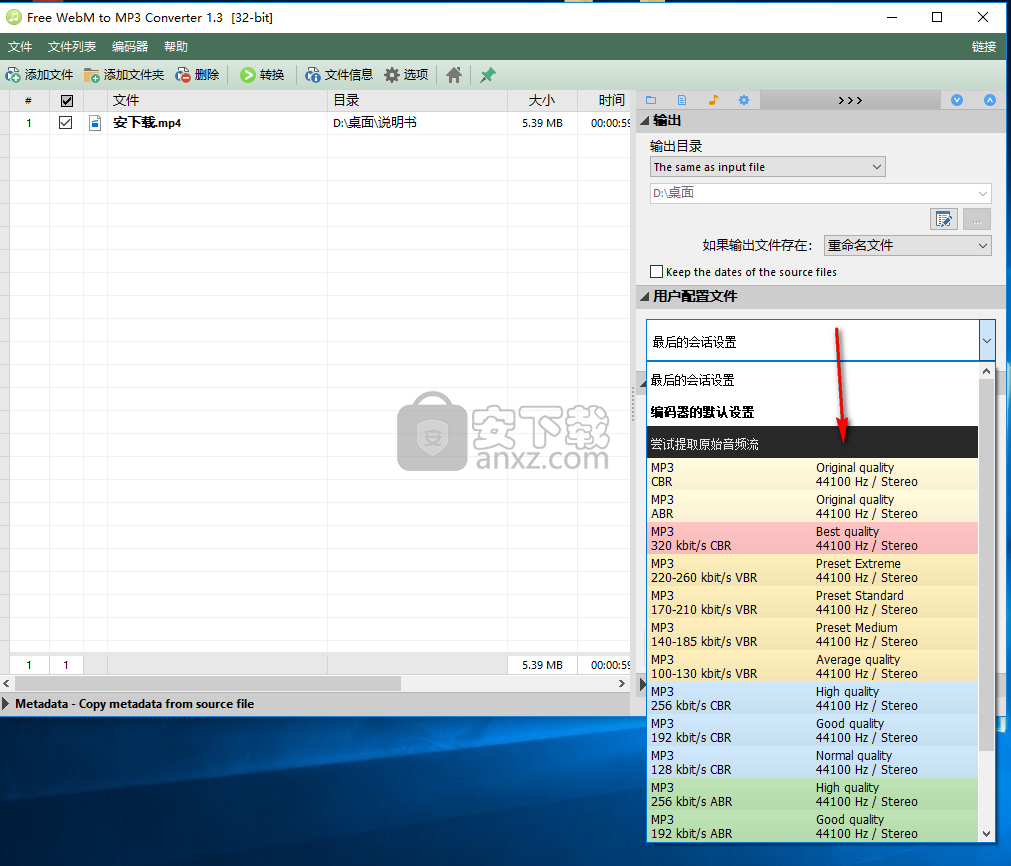Image resolution: width=1011 pixels, height=866 pixels.
Task: Click the Add File toolbar icon
Action: pos(13,75)
